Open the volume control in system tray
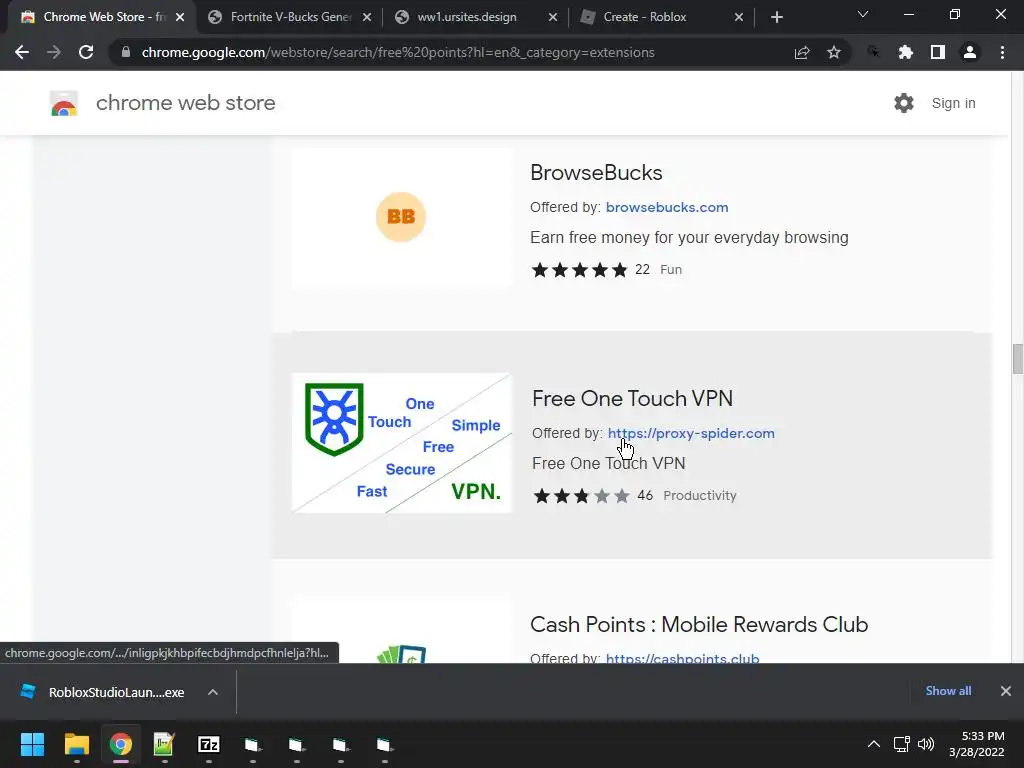Viewport: 1024px width, 768px height. [x=926, y=744]
